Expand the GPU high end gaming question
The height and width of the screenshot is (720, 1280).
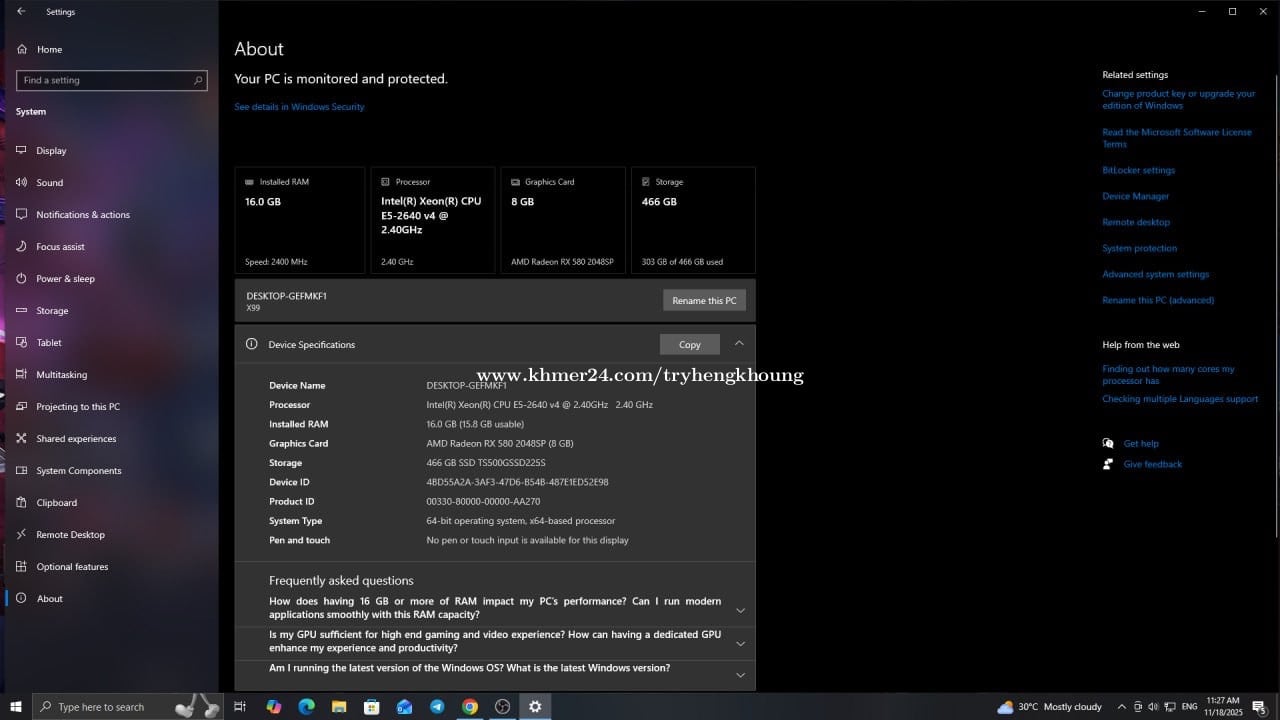coord(740,643)
